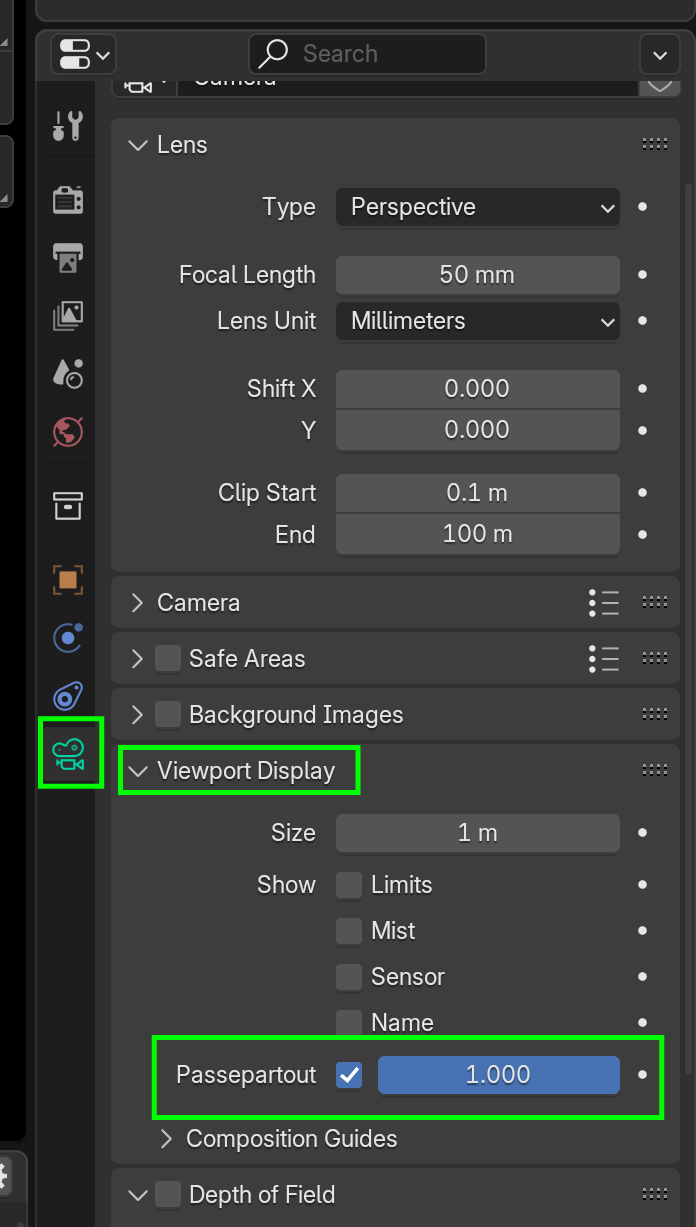Enable the Safe Areas checkbox
The height and width of the screenshot is (1227, 696).
pos(168,659)
